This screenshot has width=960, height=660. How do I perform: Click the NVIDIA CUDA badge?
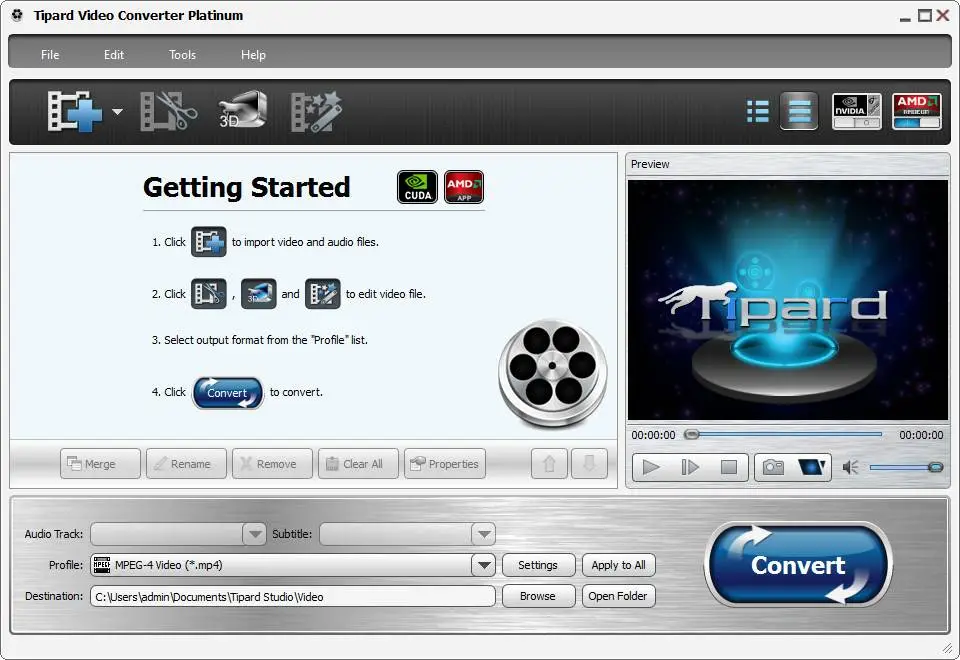[x=418, y=187]
